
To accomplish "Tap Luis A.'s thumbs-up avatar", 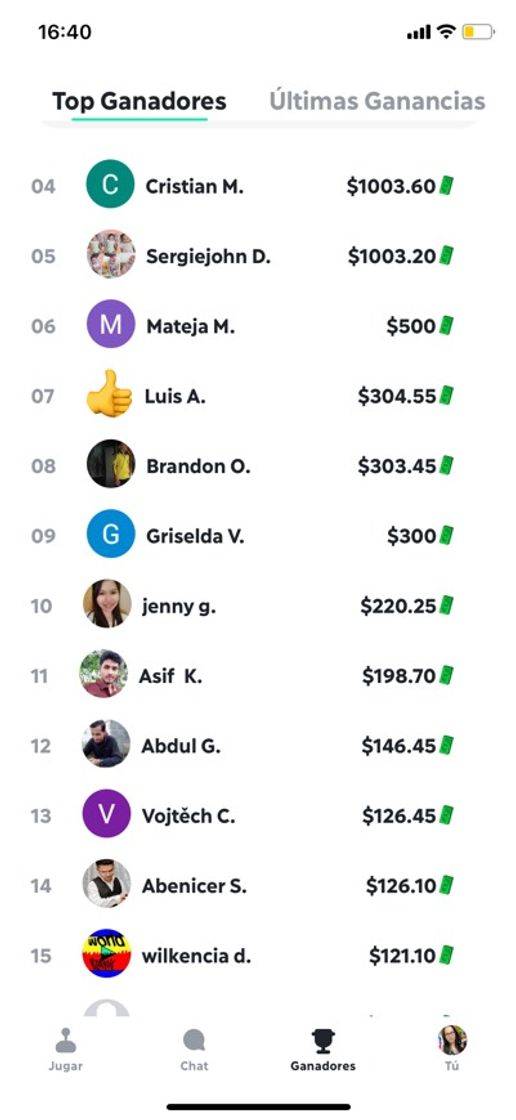I will point(109,394).
